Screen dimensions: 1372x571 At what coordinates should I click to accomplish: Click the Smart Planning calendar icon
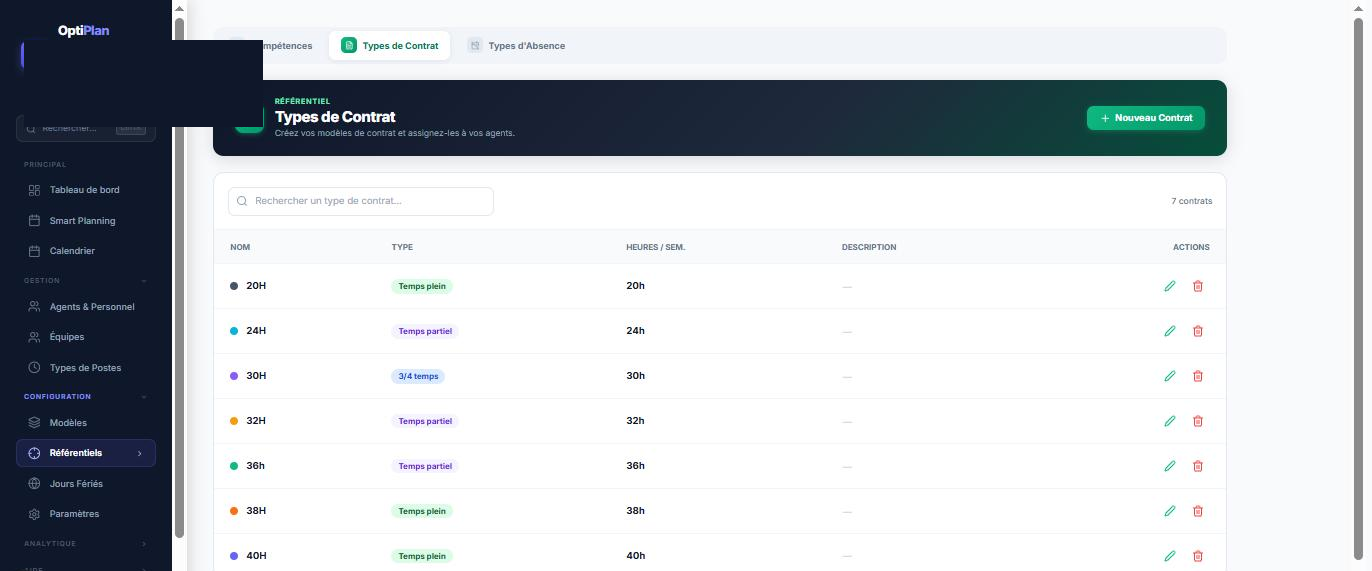tap(34, 221)
